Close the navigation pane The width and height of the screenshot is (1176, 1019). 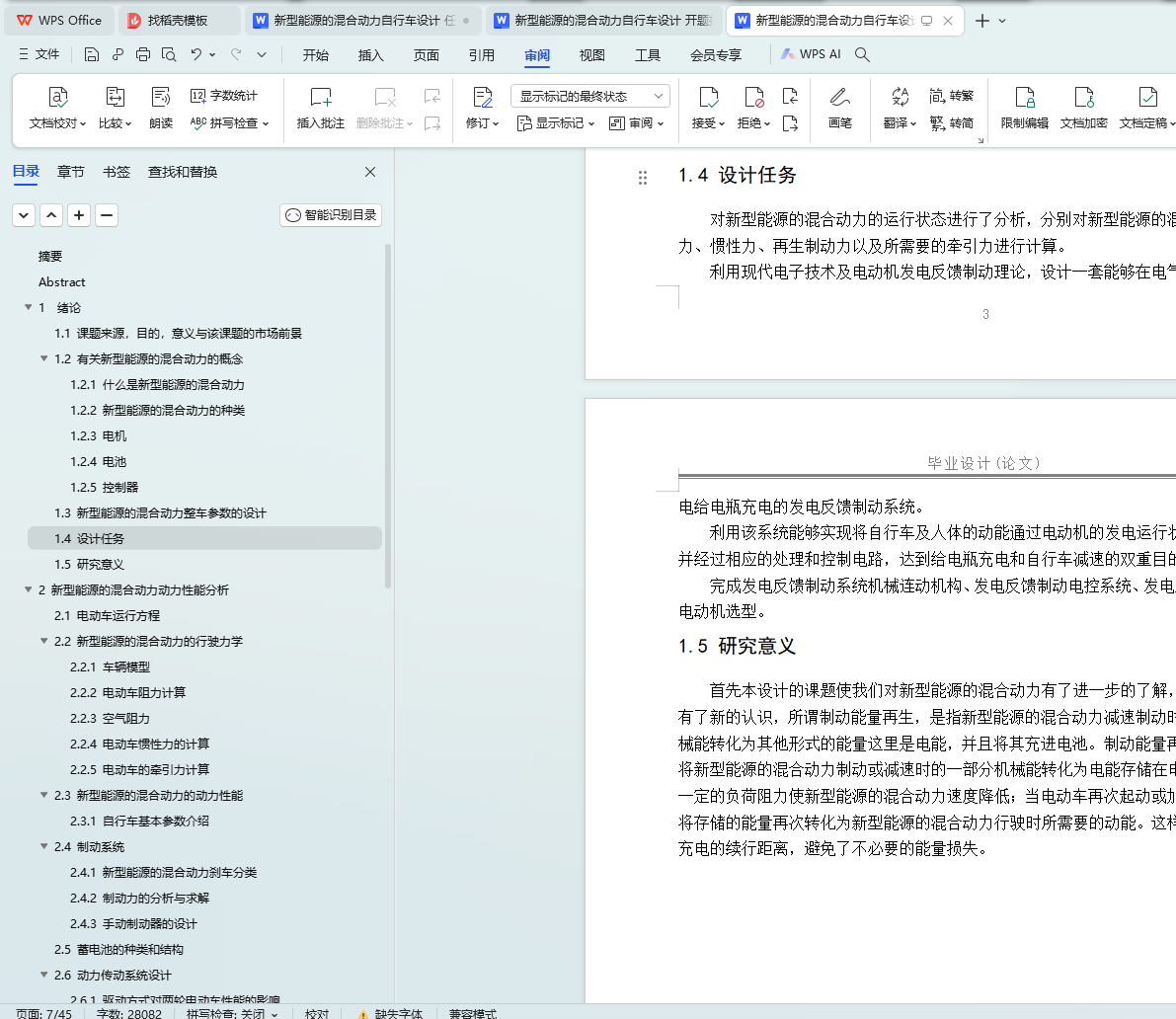point(369,172)
